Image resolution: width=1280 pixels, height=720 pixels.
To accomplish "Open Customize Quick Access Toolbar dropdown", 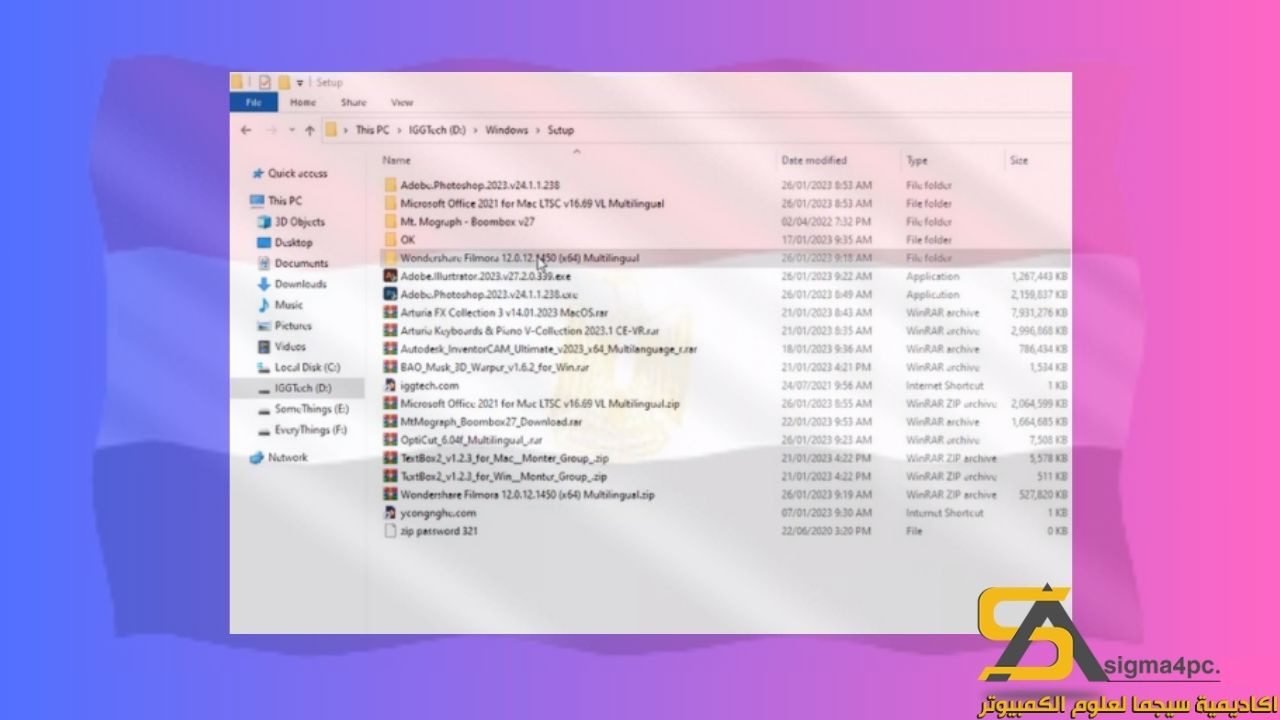I will tap(300, 82).
